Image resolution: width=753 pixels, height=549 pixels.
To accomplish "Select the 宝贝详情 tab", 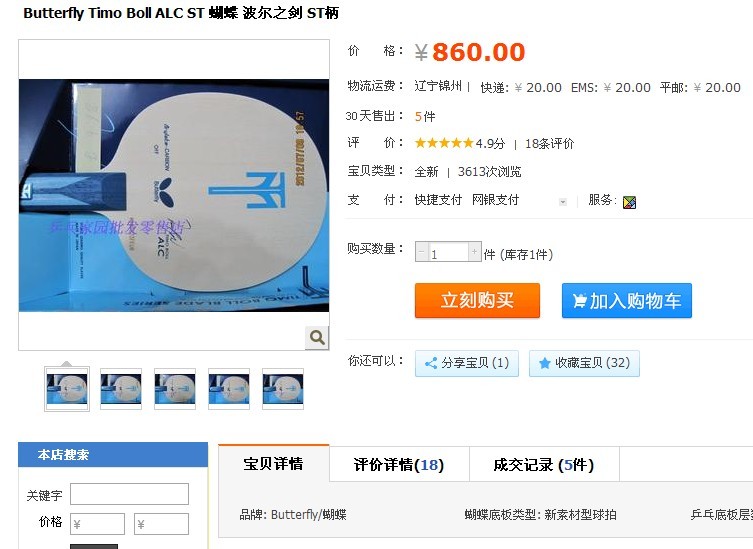I will (x=274, y=464).
